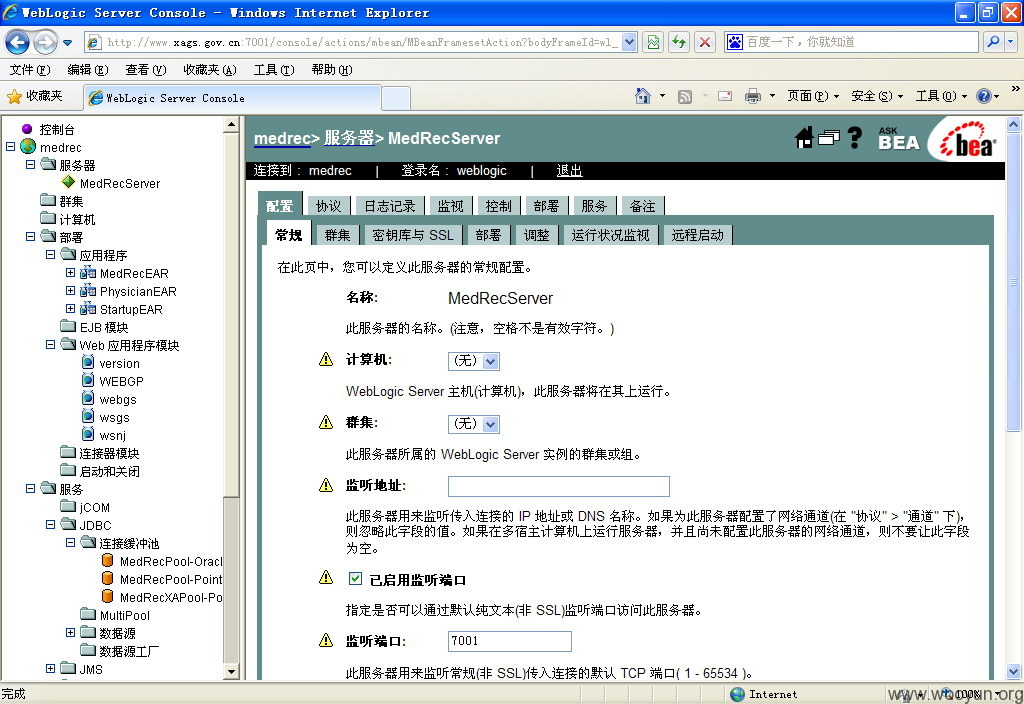Collapse the 服务器 tree folder
This screenshot has width=1024, height=704.
point(31,165)
